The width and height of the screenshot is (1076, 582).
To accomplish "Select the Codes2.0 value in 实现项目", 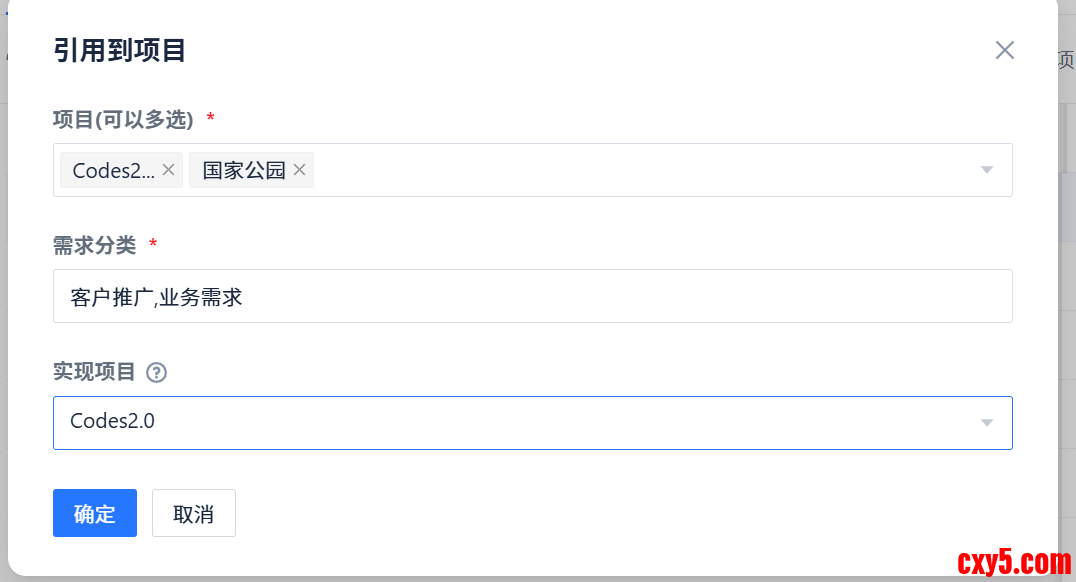I will (x=113, y=421).
